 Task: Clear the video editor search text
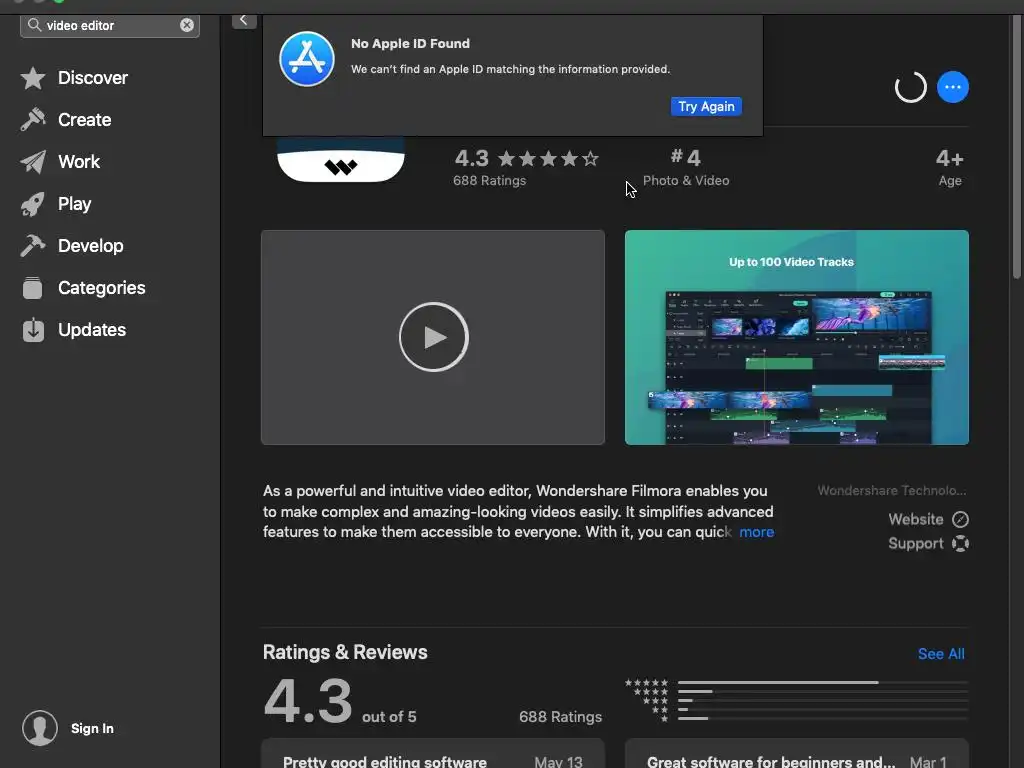coord(187,25)
